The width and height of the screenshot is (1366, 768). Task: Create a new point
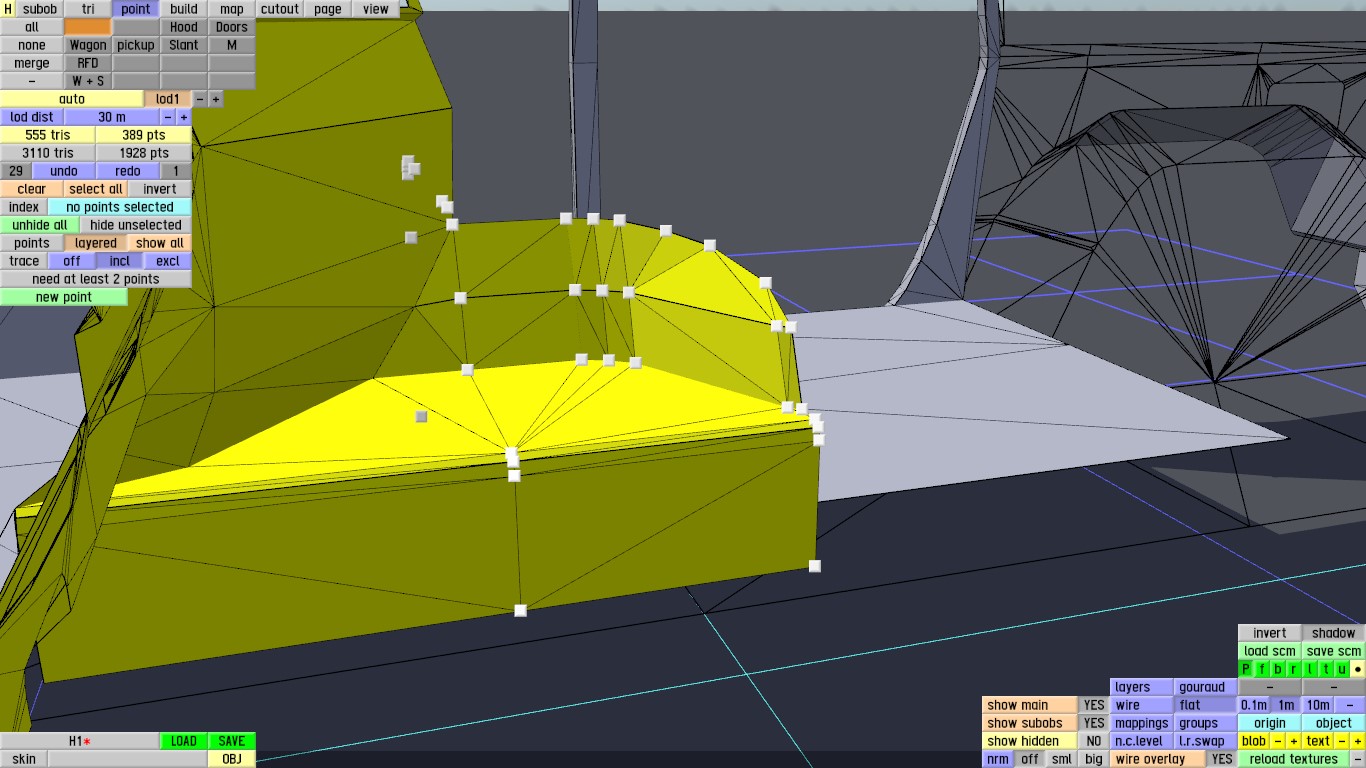tap(64, 297)
